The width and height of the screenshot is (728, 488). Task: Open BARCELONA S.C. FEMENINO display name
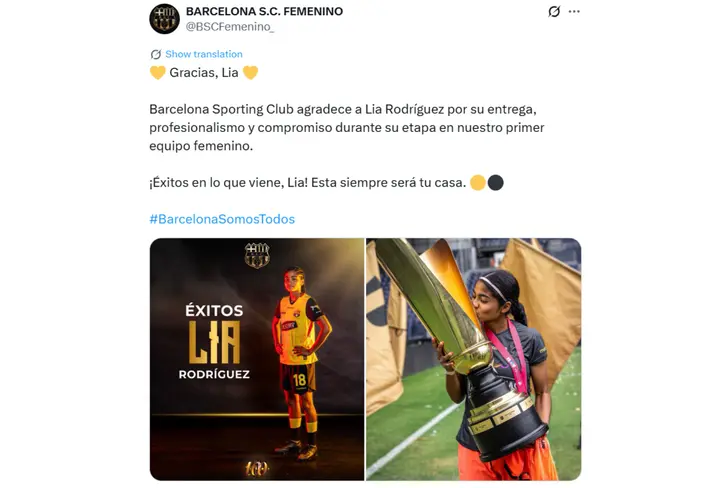coord(264,11)
